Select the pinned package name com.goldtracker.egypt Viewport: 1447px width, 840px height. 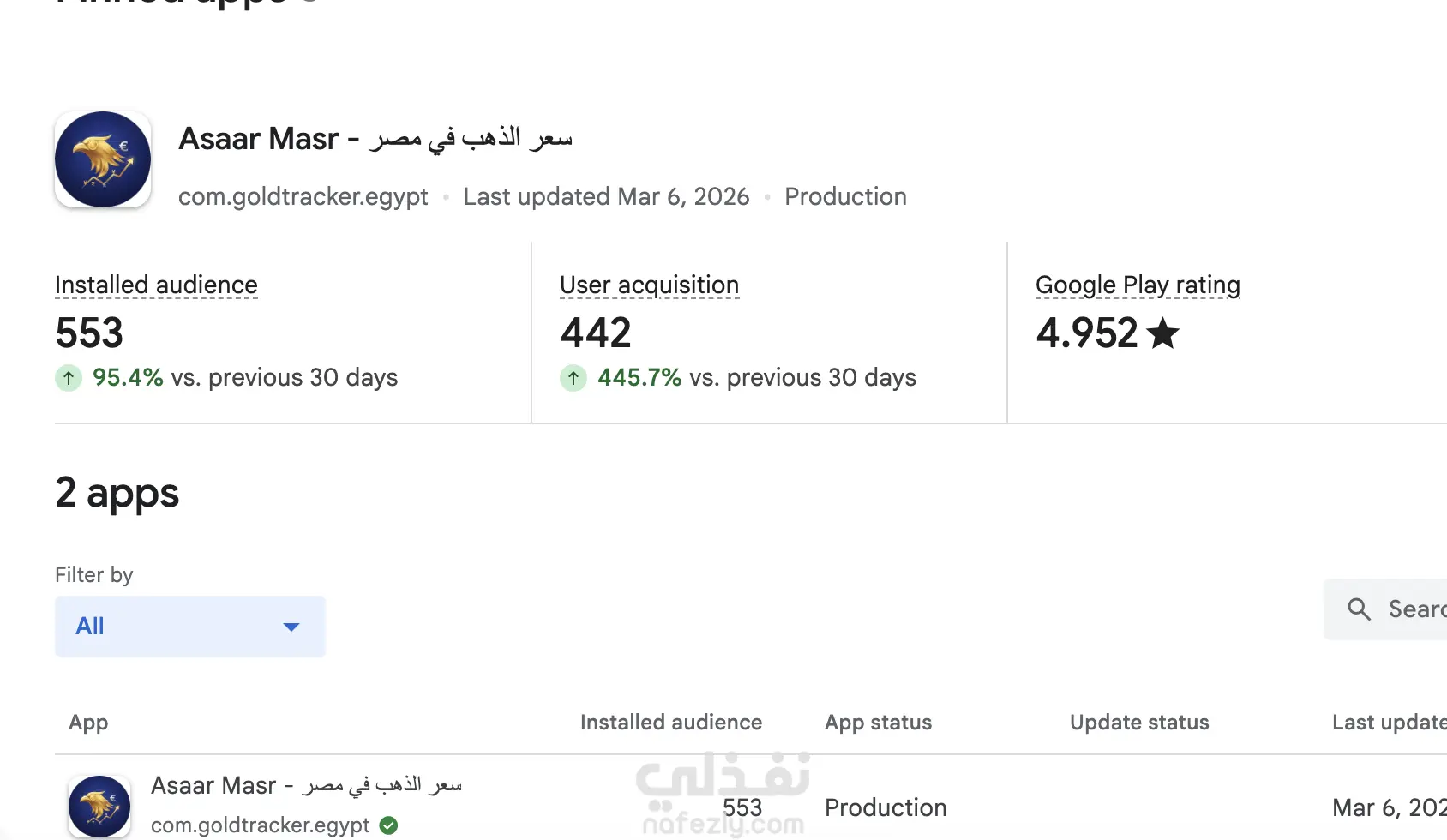click(x=303, y=197)
